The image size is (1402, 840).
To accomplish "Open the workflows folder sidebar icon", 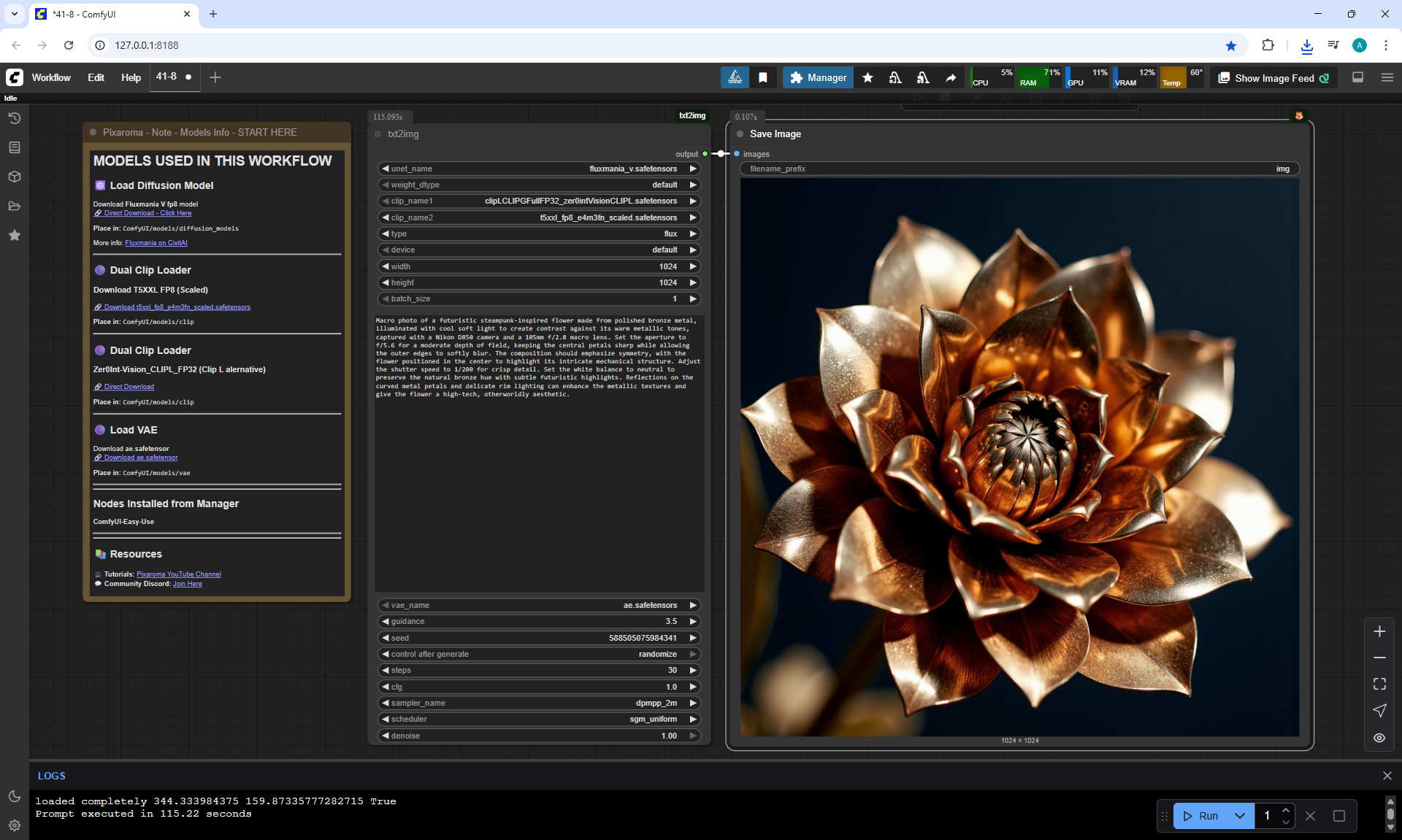I will click(15, 206).
